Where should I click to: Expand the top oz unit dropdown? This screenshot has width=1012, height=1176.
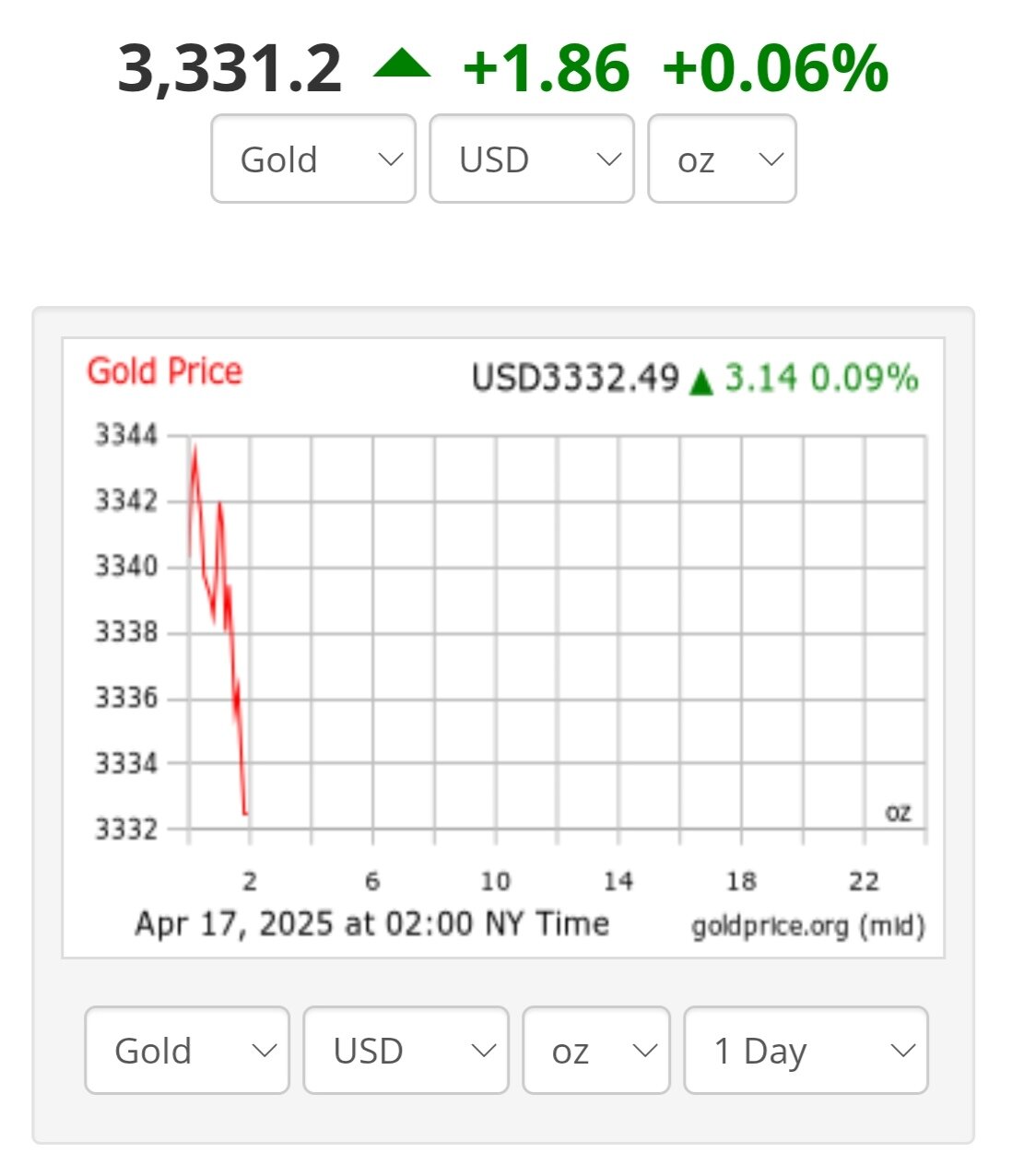(x=722, y=159)
